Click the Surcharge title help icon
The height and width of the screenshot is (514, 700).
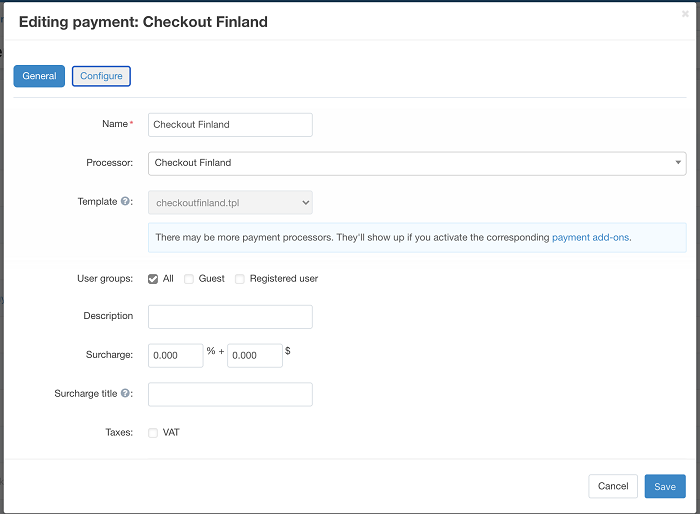[126, 393]
